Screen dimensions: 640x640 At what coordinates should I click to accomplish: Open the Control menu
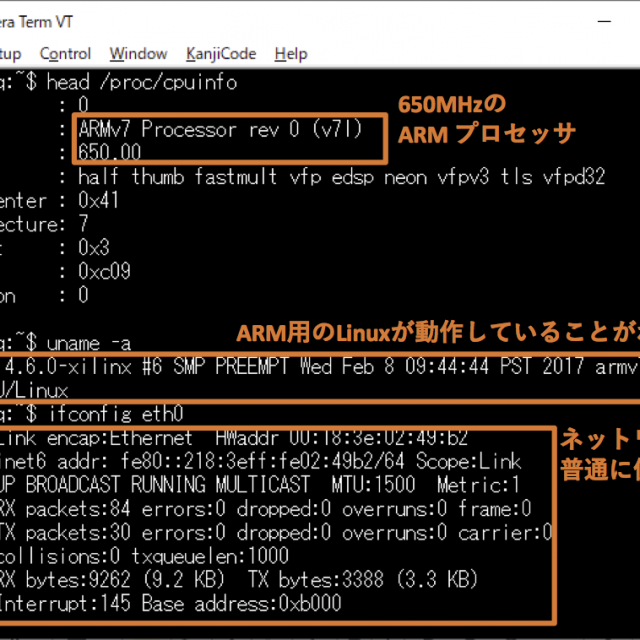point(65,54)
